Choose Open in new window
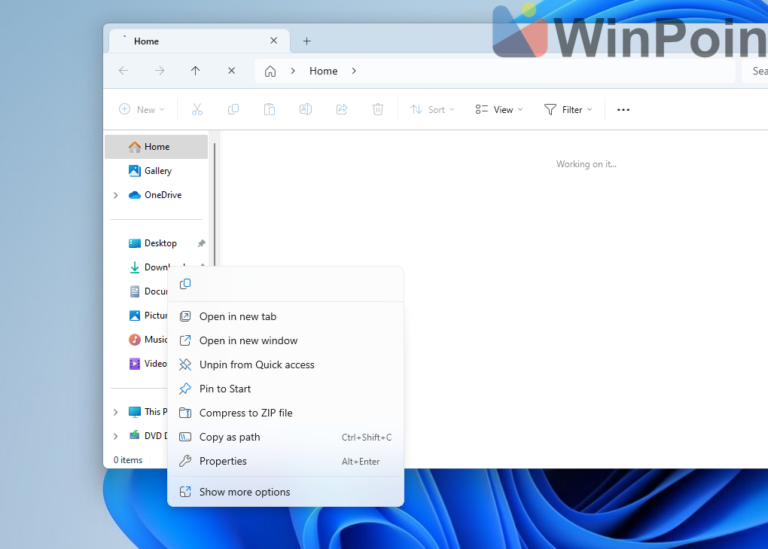The image size is (768, 549). pyautogui.click(x=286, y=340)
